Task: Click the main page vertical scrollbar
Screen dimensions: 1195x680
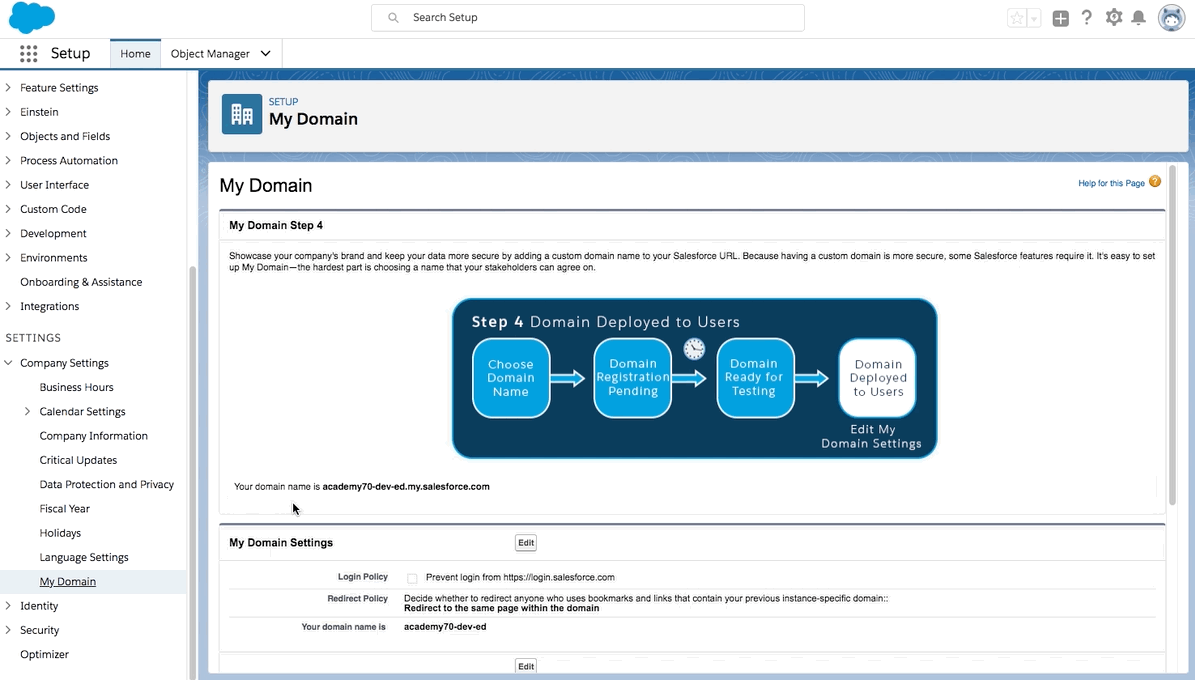Action: click(1173, 335)
